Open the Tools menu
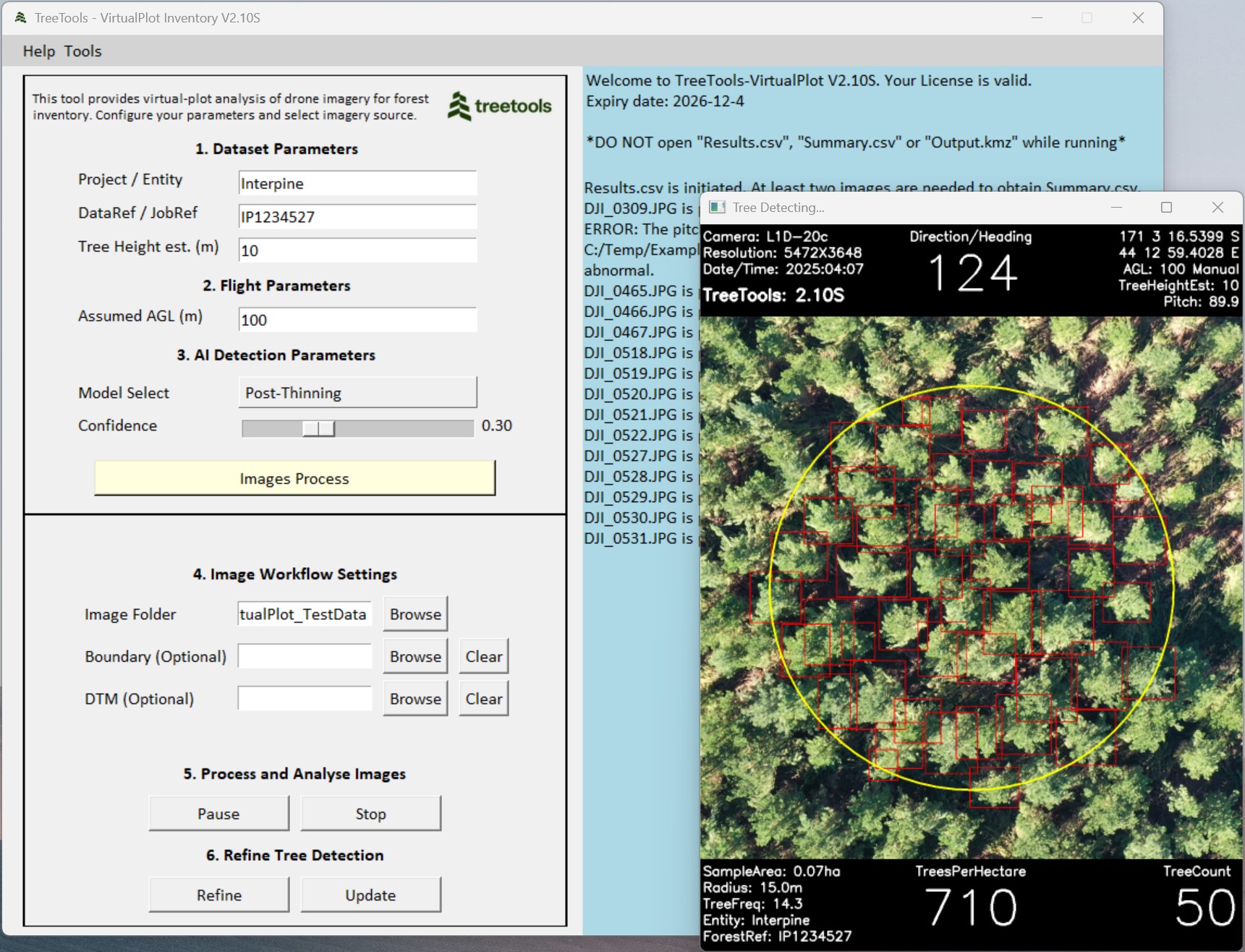 (x=82, y=51)
